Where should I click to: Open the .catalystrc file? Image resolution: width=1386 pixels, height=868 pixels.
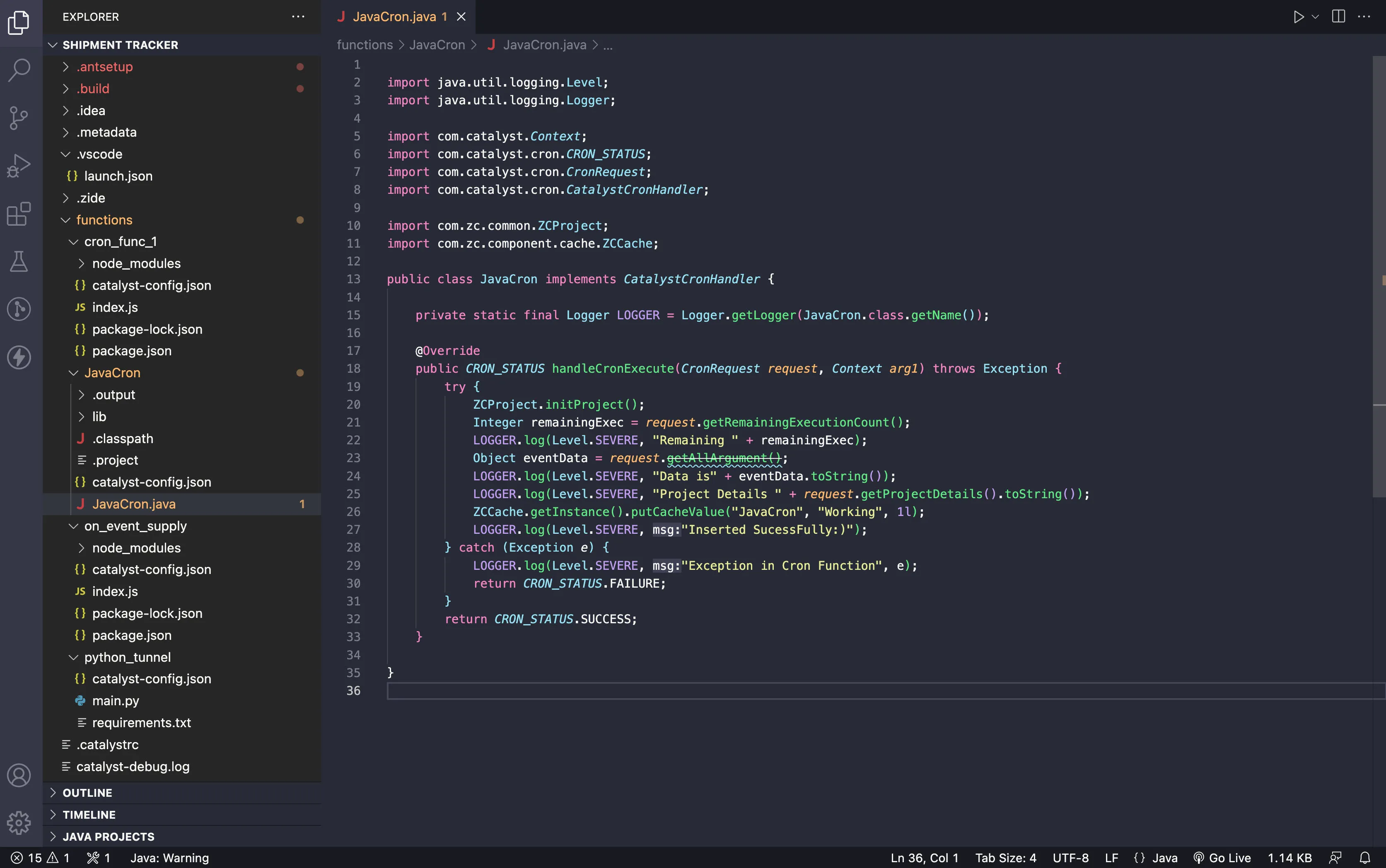coord(182,745)
